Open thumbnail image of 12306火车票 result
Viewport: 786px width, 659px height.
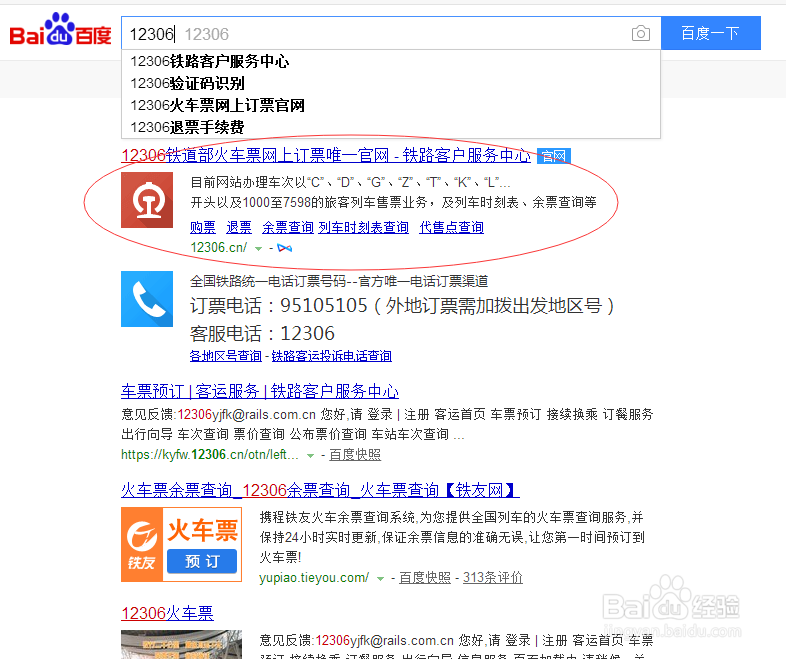[181, 644]
